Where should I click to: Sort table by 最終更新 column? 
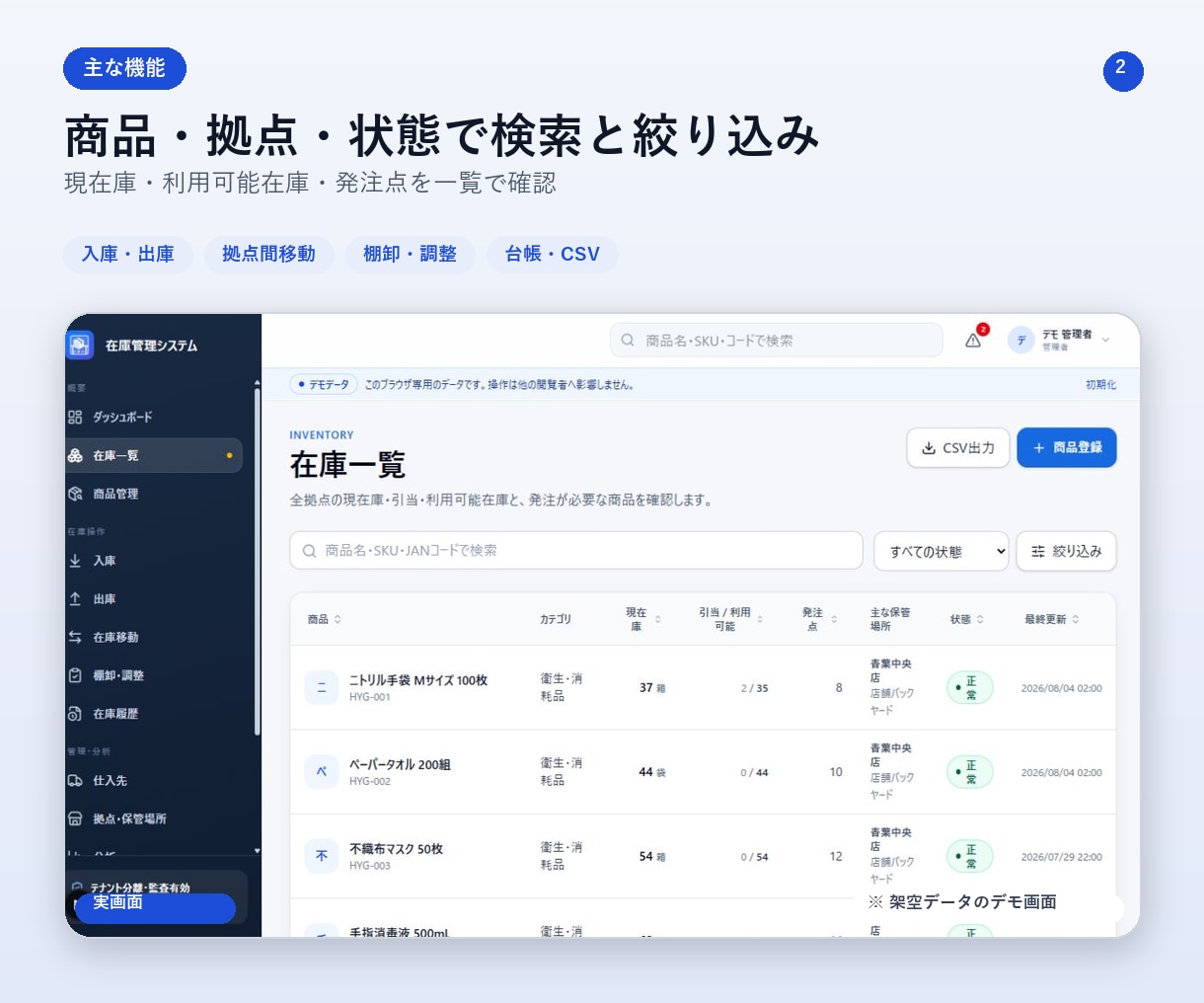point(1052,620)
